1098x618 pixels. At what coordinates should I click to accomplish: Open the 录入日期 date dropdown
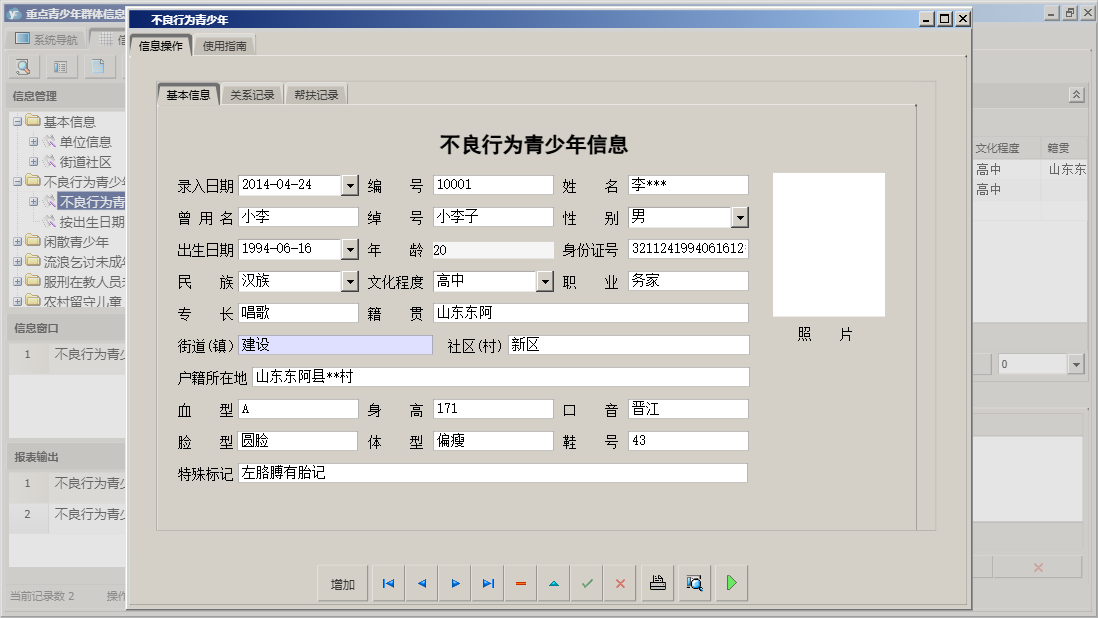349,186
